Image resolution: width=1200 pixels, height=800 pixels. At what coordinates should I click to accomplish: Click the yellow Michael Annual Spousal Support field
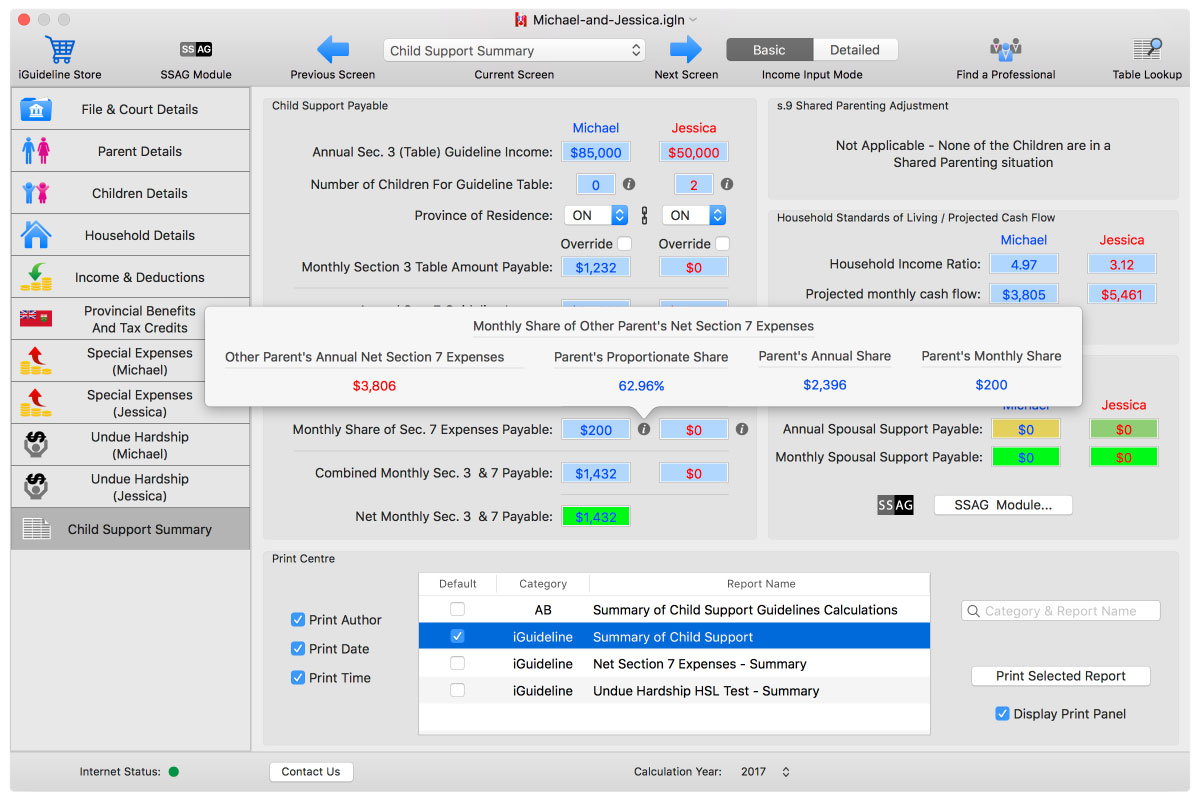tap(1026, 429)
